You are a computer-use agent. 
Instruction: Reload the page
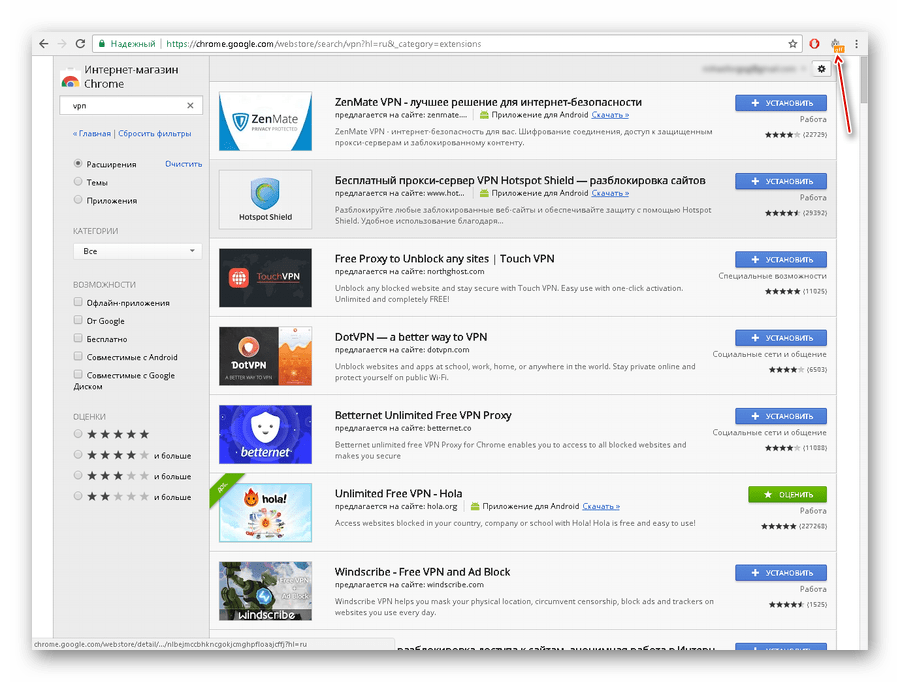tap(80, 44)
